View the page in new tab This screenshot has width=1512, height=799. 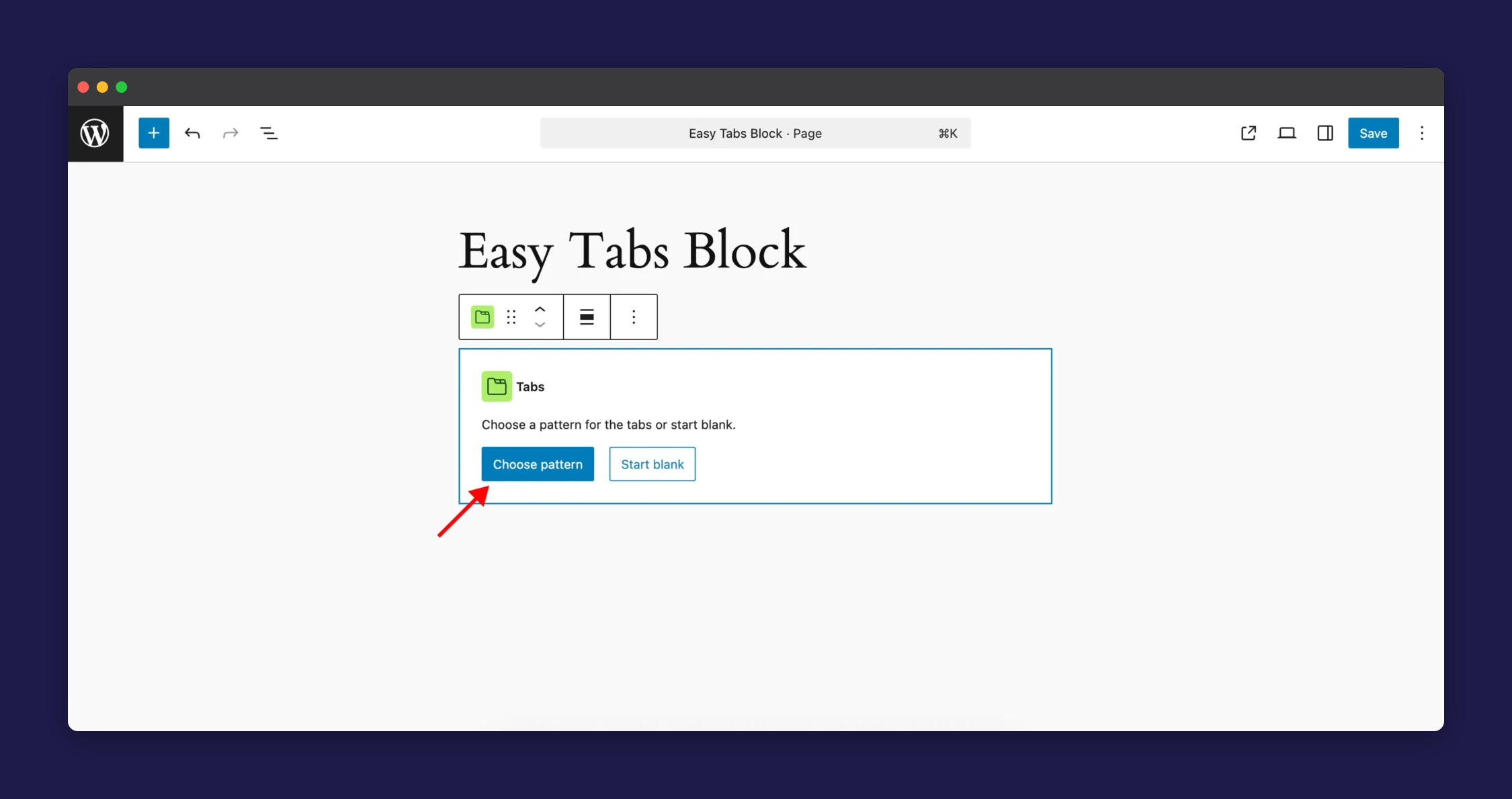pyautogui.click(x=1249, y=133)
